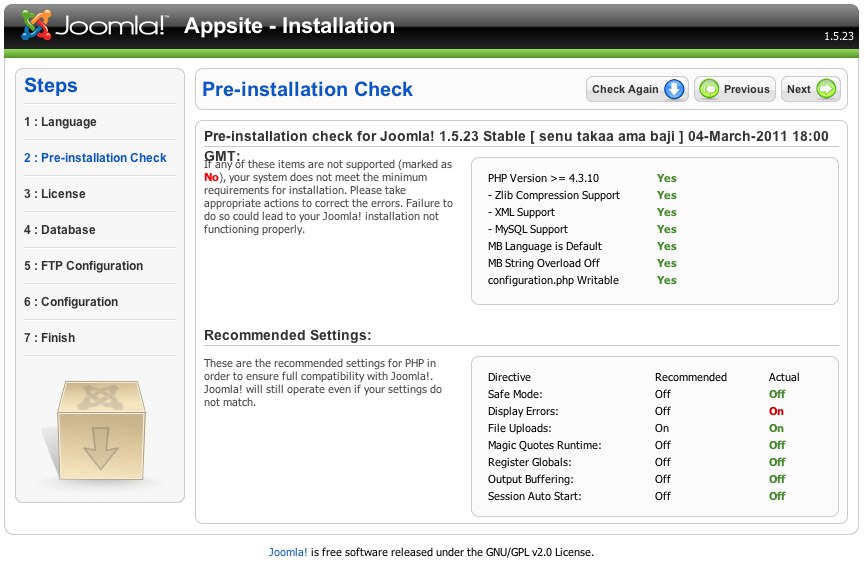Click the green On actual value for File Uploads
This screenshot has height=564, width=865.
776,428
